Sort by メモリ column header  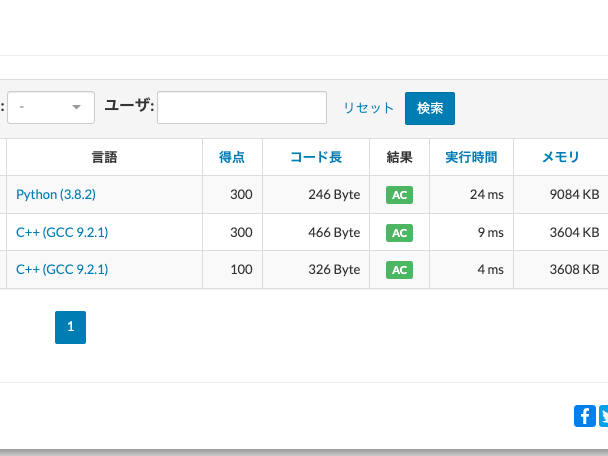tap(561, 157)
